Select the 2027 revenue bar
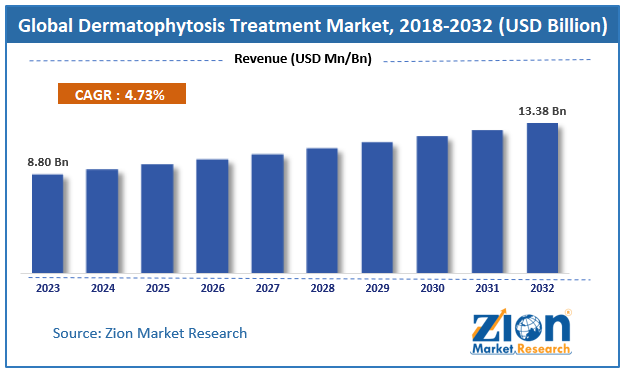 (x=267, y=214)
